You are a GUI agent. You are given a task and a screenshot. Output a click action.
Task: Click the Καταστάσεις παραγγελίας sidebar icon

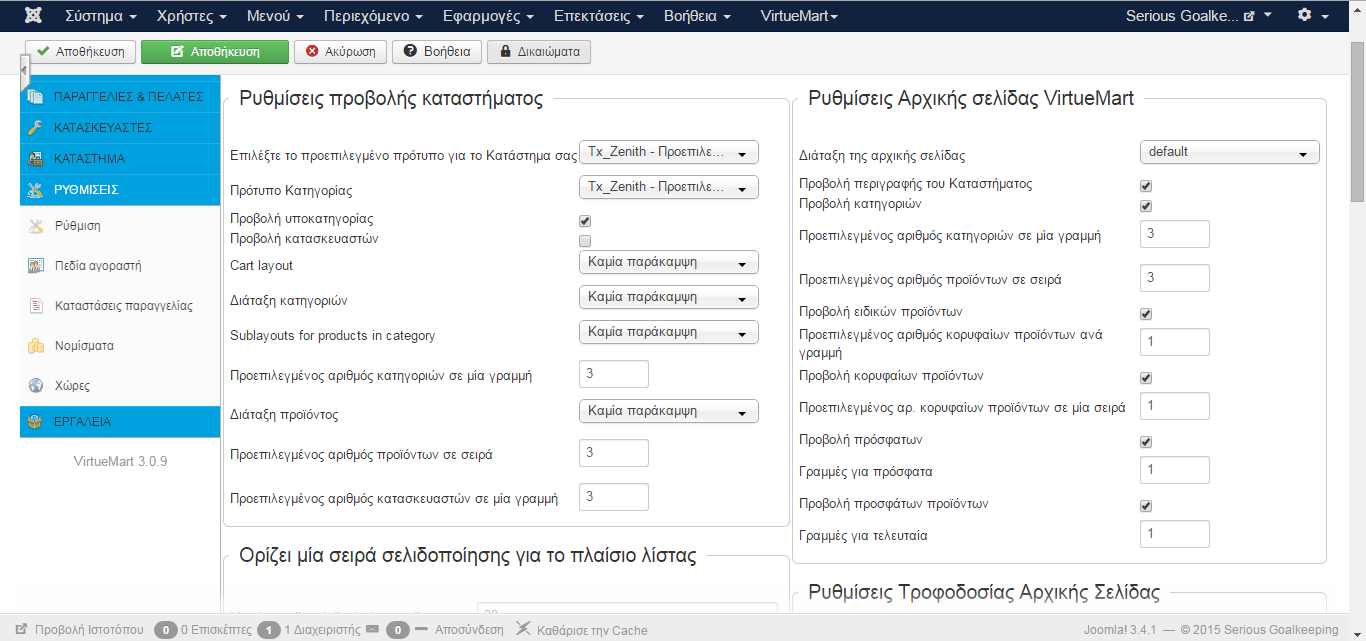pos(36,306)
